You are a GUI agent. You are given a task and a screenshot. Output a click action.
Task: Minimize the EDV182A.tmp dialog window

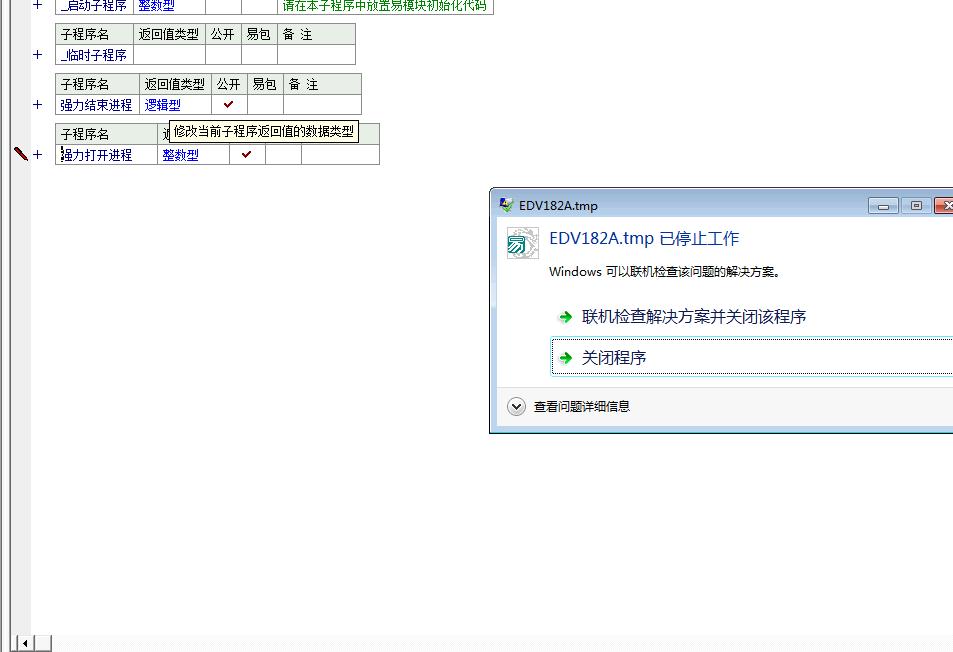882,205
